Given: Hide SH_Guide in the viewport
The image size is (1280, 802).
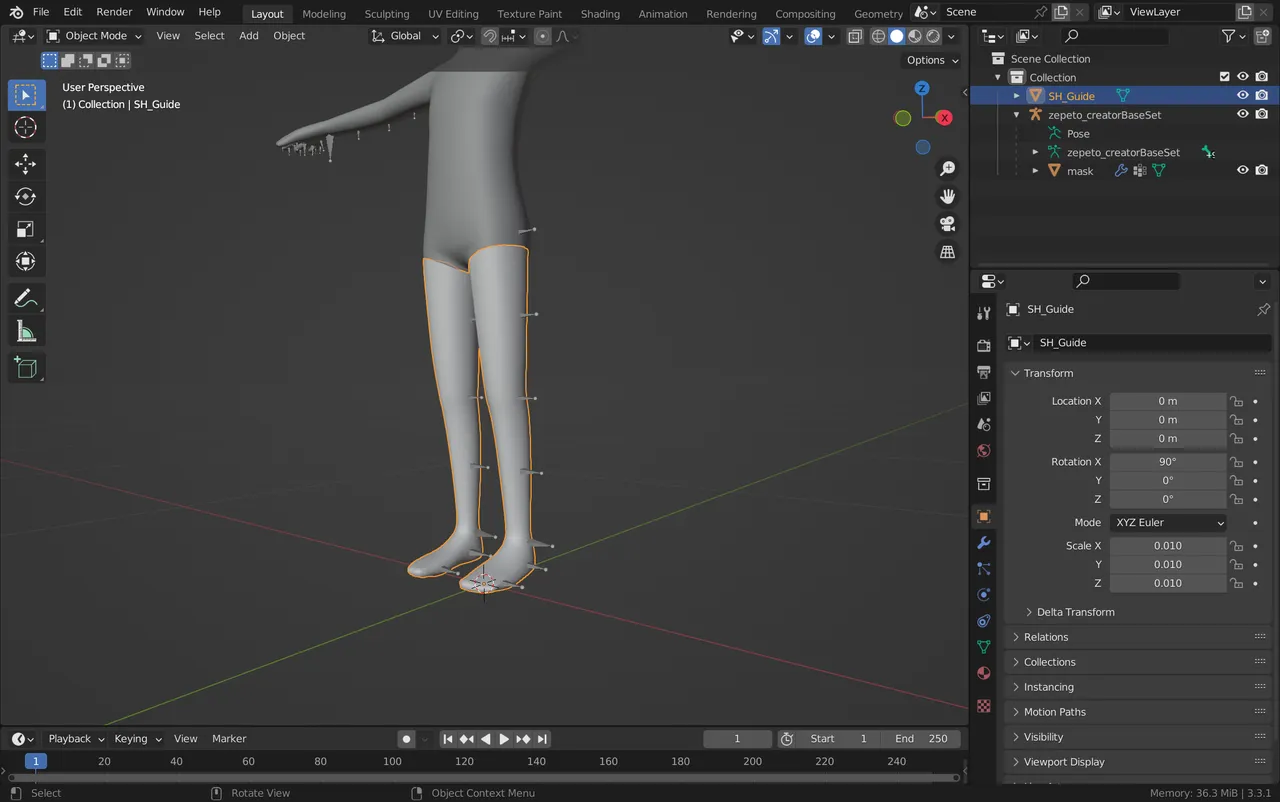Looking at the screenshot, I should point(1243,95).
